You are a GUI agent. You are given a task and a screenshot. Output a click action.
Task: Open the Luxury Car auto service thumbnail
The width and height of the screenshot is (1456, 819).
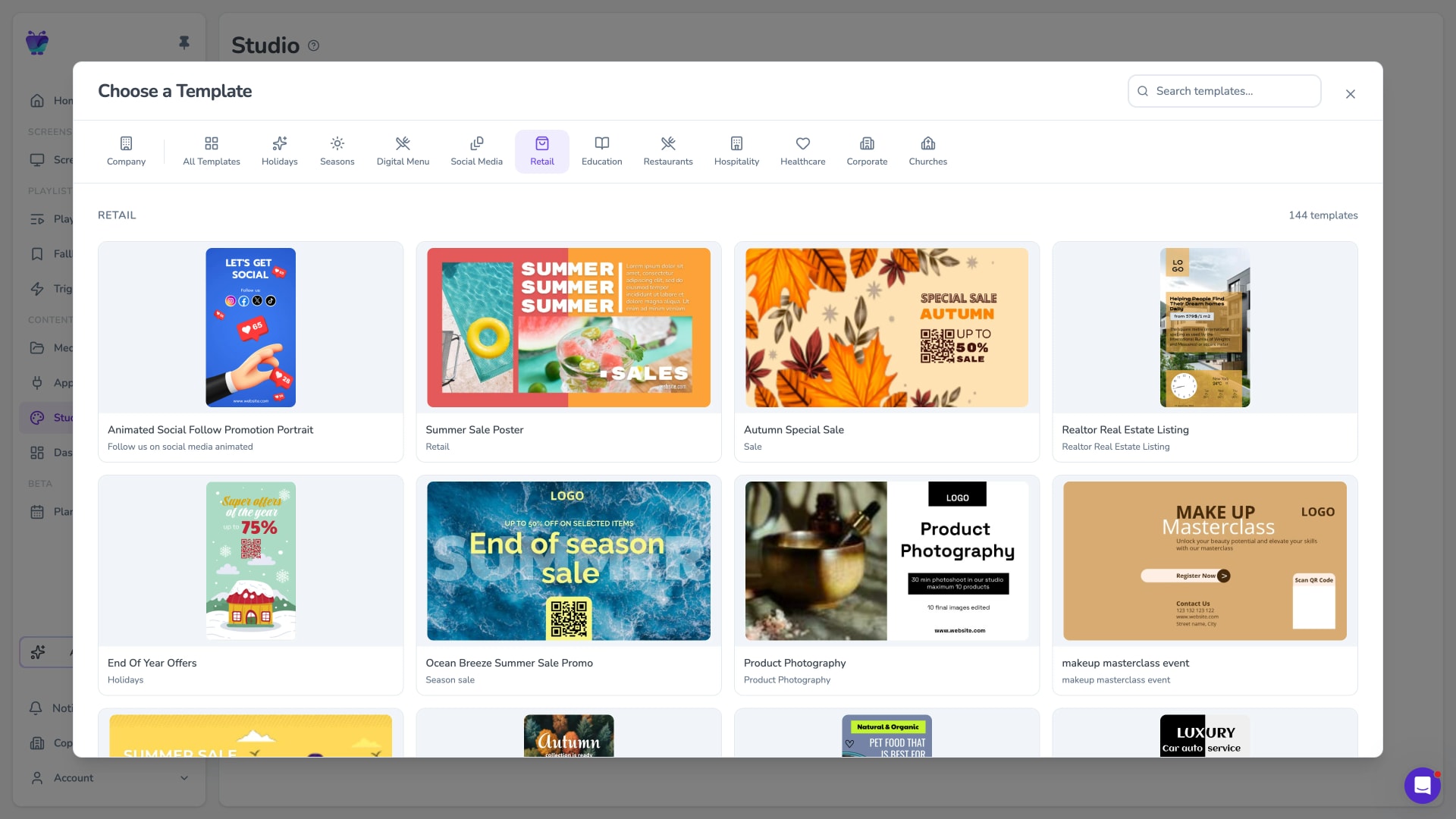1205,736
